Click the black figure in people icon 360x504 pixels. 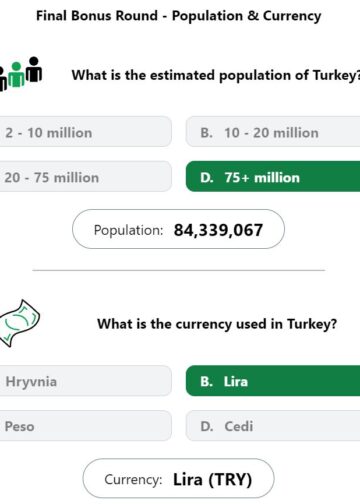coord(34,69)
